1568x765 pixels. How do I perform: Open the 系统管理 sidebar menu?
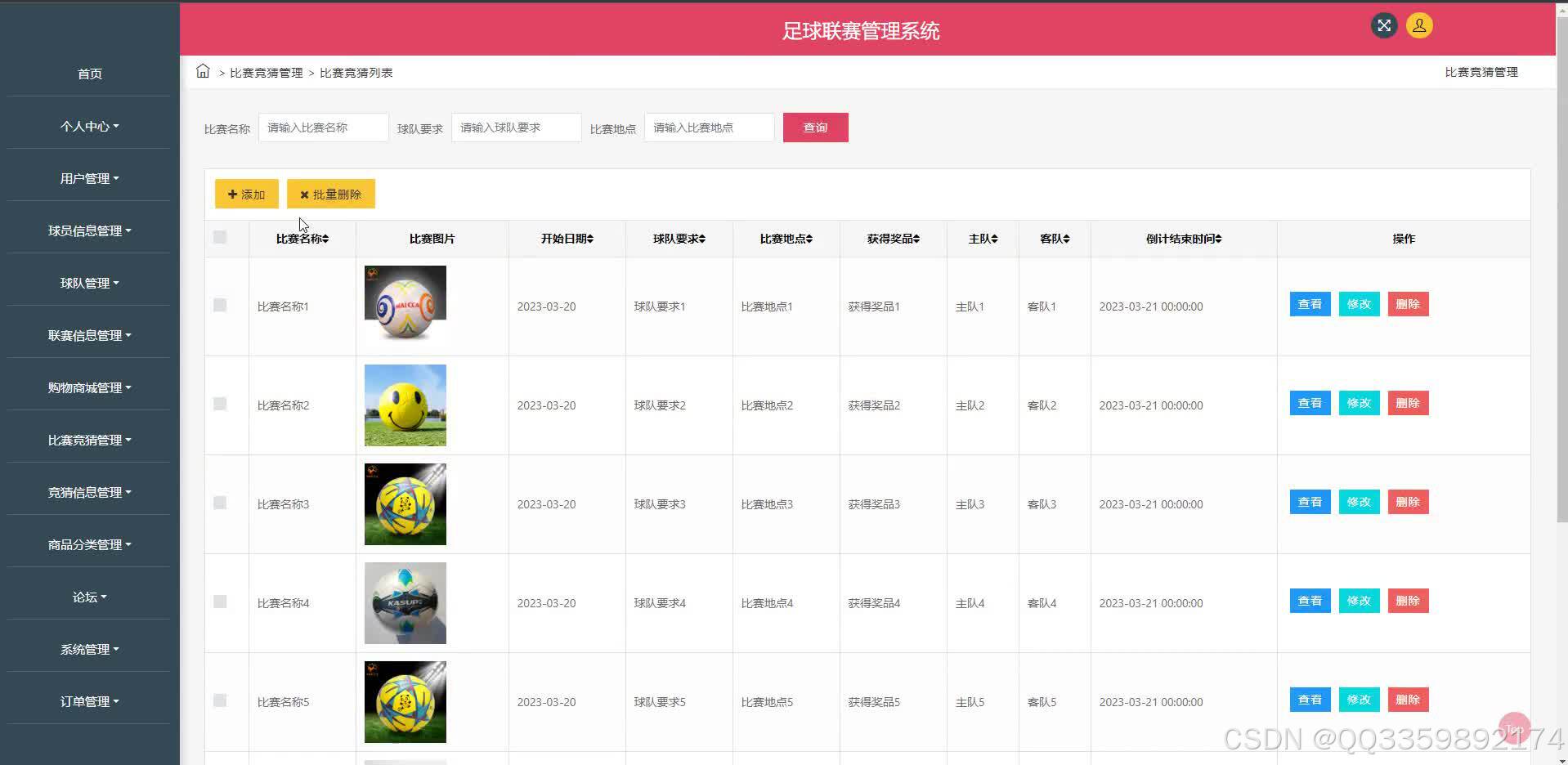89,649
